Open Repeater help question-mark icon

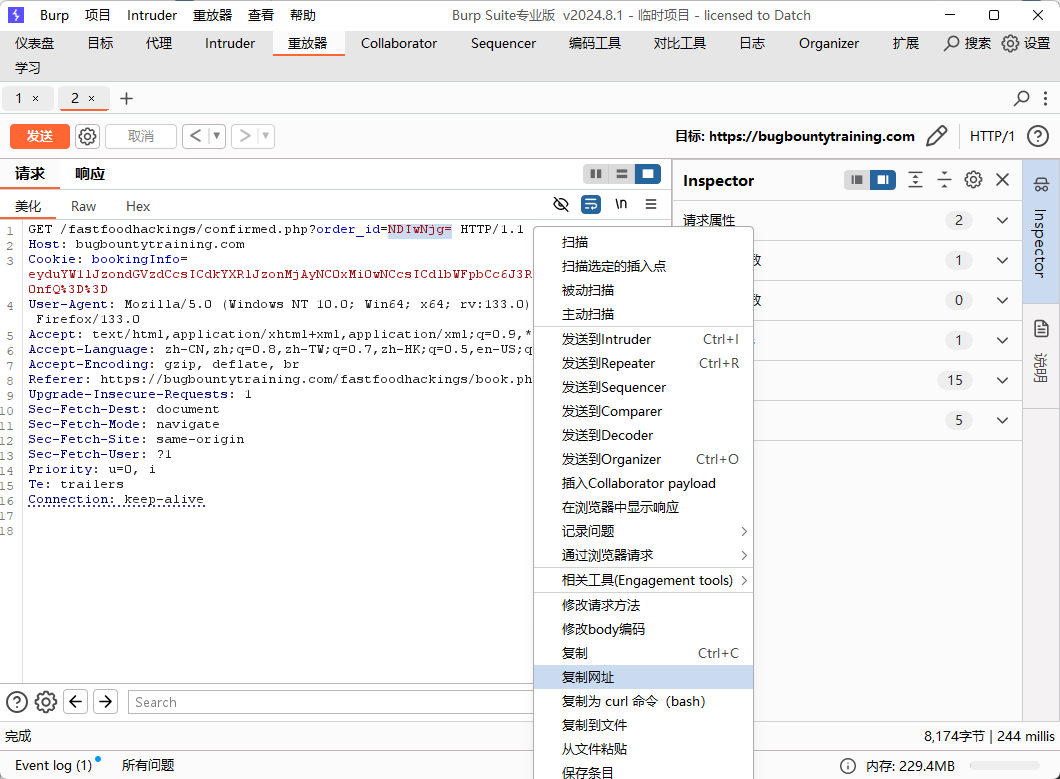(1038, 137)
